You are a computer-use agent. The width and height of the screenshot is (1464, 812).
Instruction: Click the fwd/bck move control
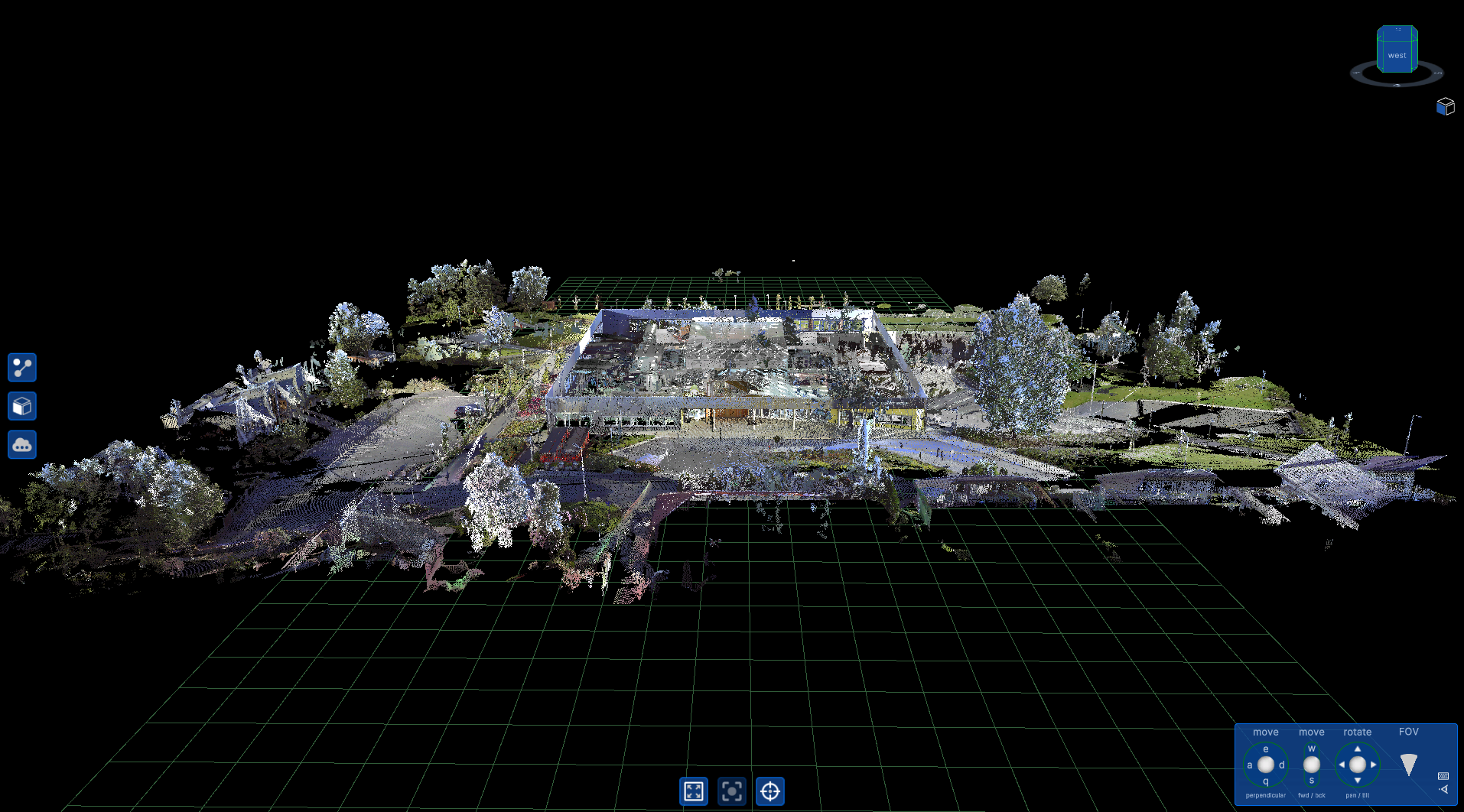click(x=1312, y=765)
